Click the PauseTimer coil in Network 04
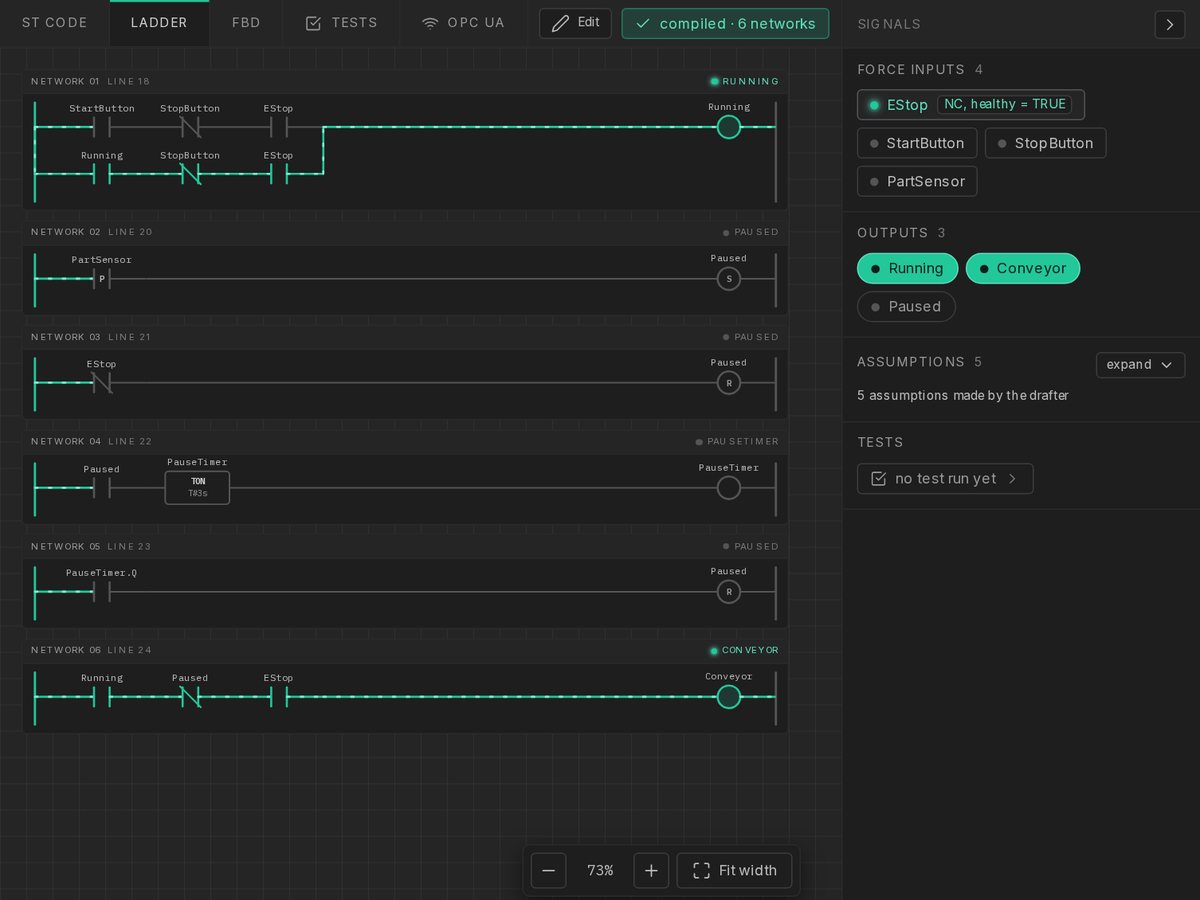 pyautogui.click(x=729, y=488)
